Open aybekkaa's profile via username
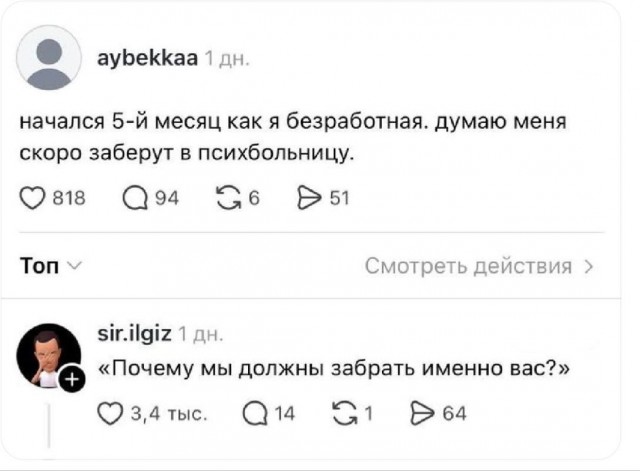The width and height of the screenshot is (640, 471). point(146,58)
